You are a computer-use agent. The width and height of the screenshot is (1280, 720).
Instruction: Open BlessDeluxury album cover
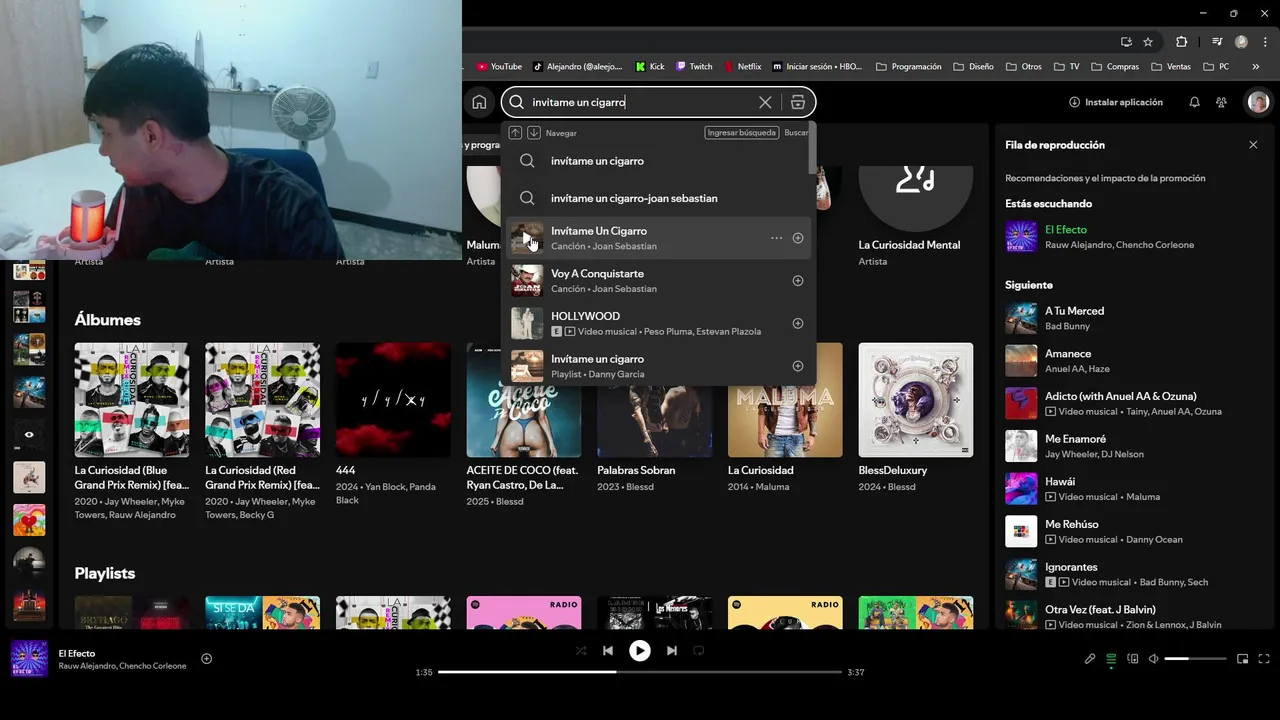click(x=916, y=400)
